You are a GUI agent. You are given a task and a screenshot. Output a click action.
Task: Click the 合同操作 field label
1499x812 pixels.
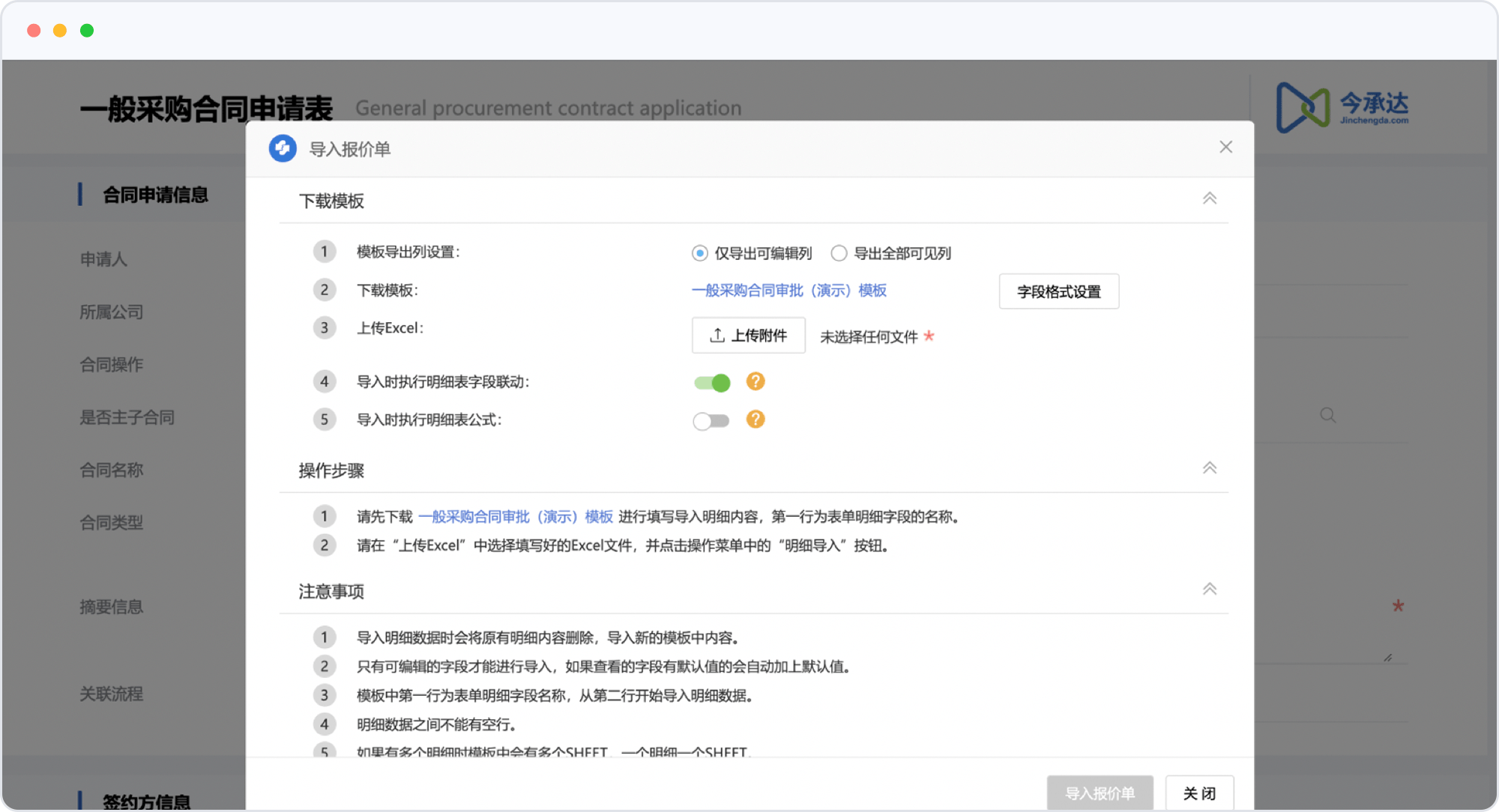[x=112, y=365]
